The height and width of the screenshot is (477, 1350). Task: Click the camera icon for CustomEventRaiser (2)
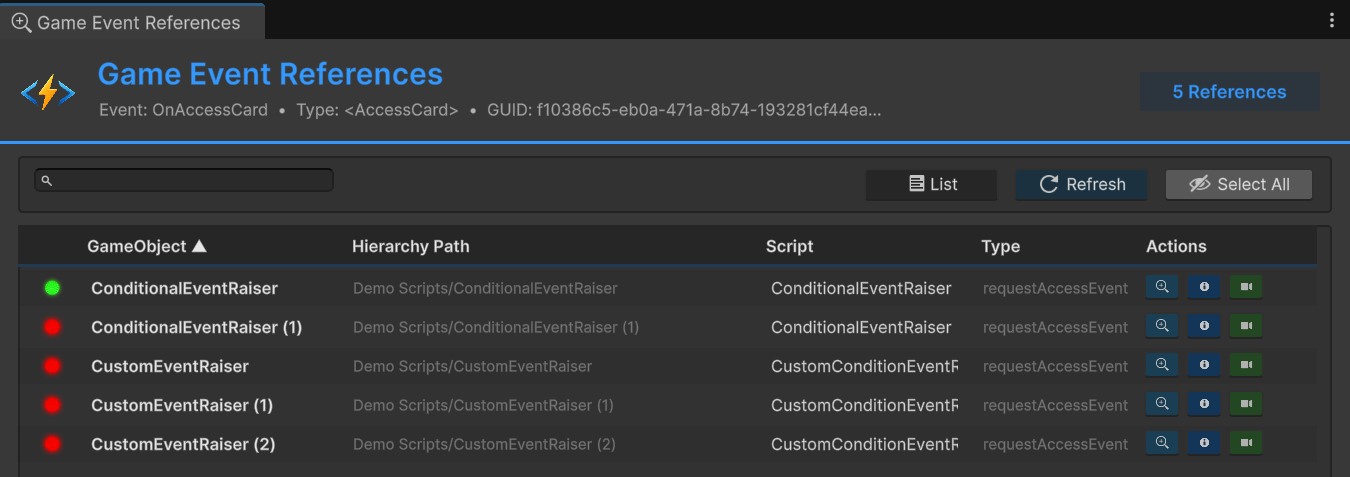(1246, 444)
